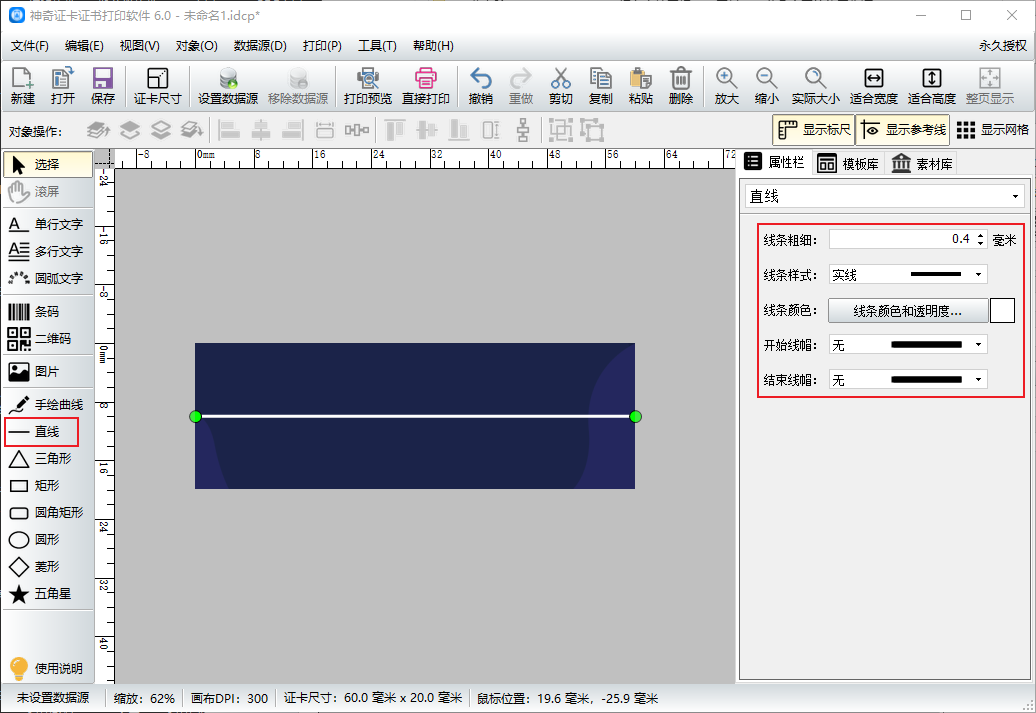The width and height of the screenshot is (1036, 713).
Task: Select the 矩形 rectangle tool
Action: [x=48, y=486]
